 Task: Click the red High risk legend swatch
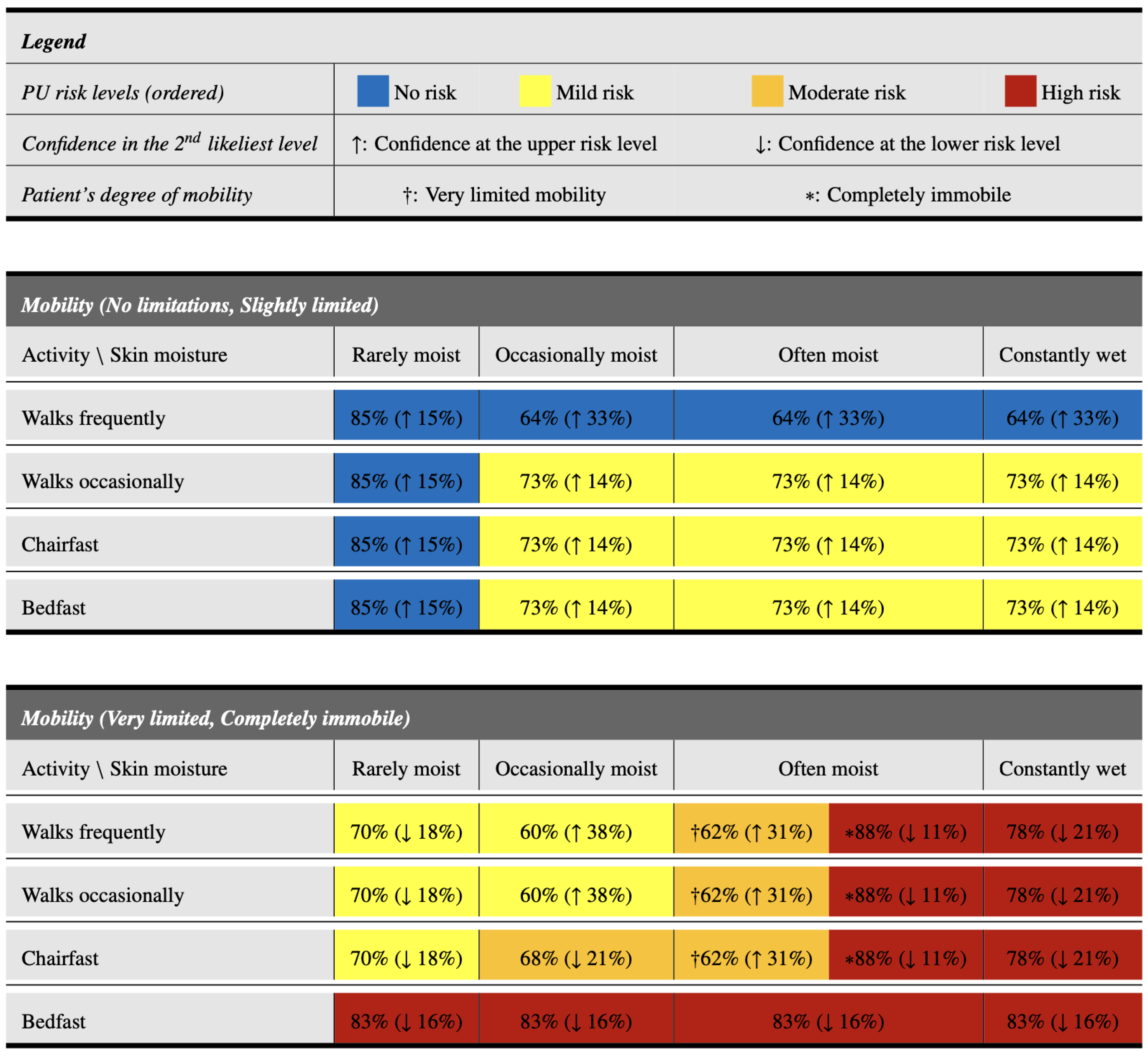click(x=1020, y=91)
